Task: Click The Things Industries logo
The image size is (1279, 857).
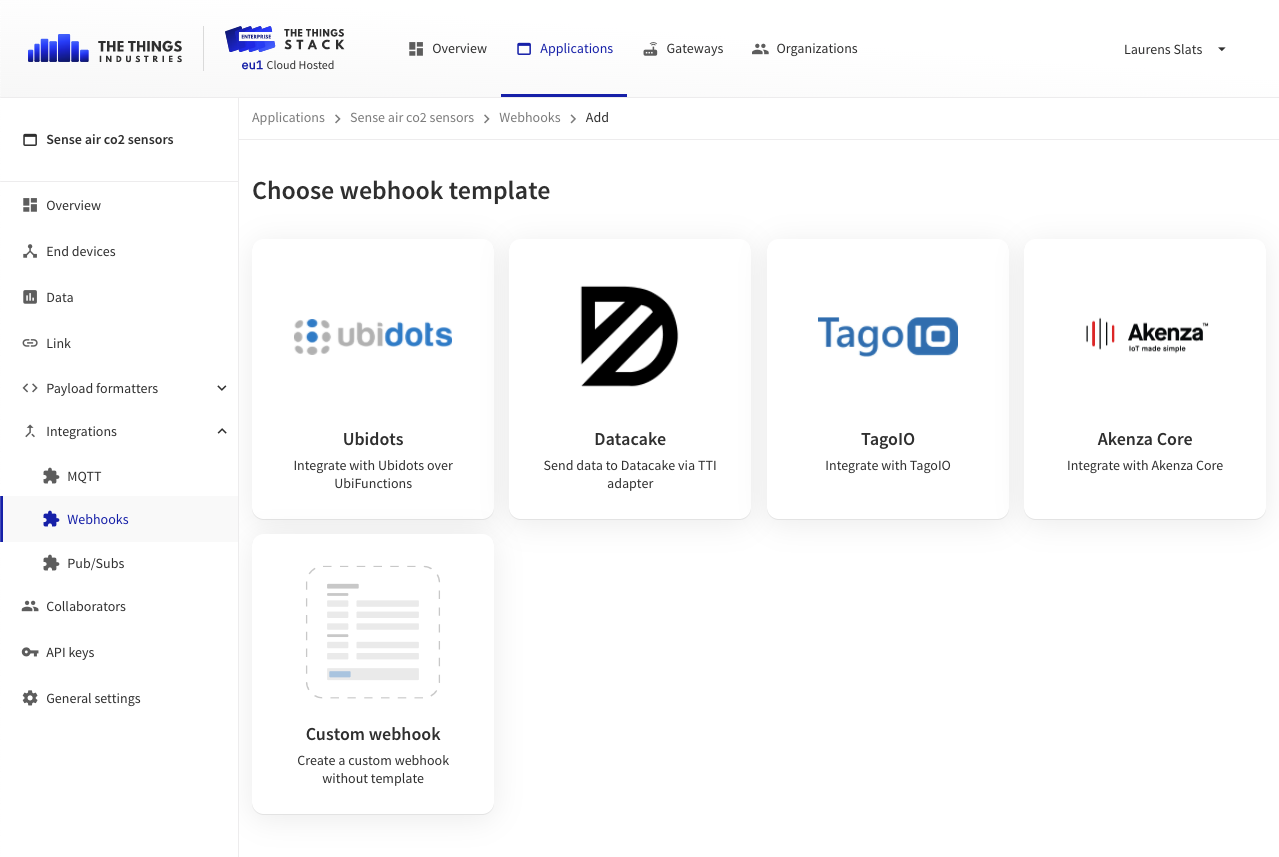Action: pos(105,49)
